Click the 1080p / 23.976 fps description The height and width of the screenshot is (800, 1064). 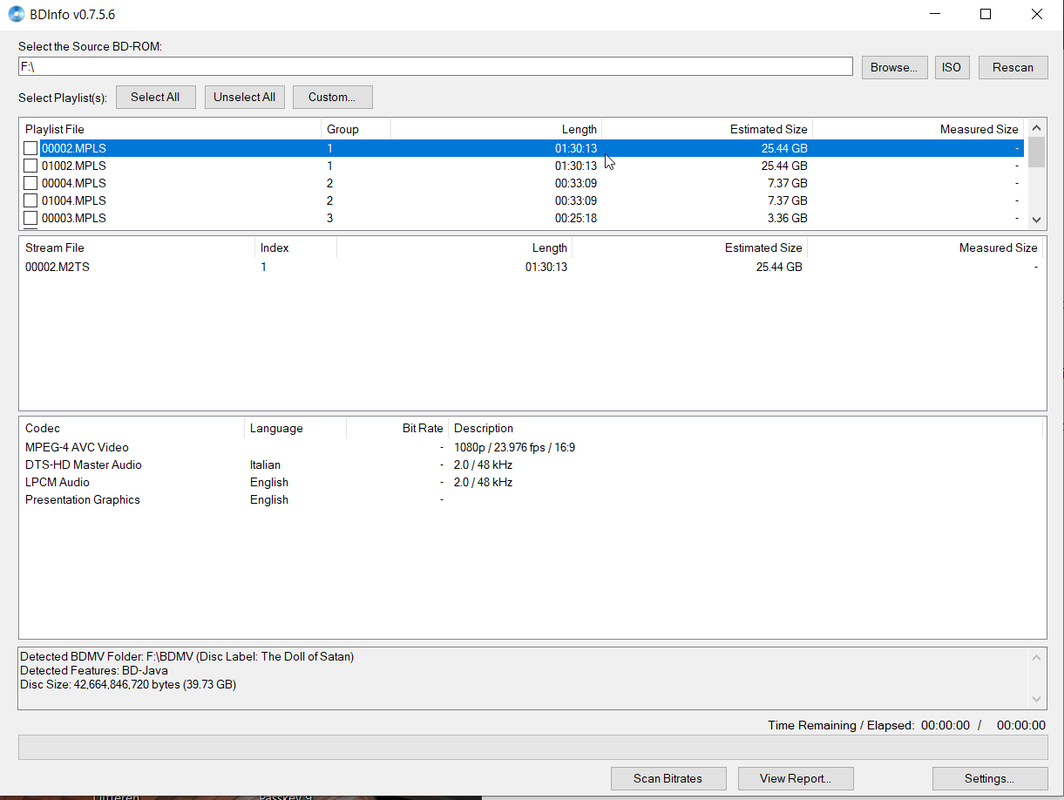[x=514, y=447]
